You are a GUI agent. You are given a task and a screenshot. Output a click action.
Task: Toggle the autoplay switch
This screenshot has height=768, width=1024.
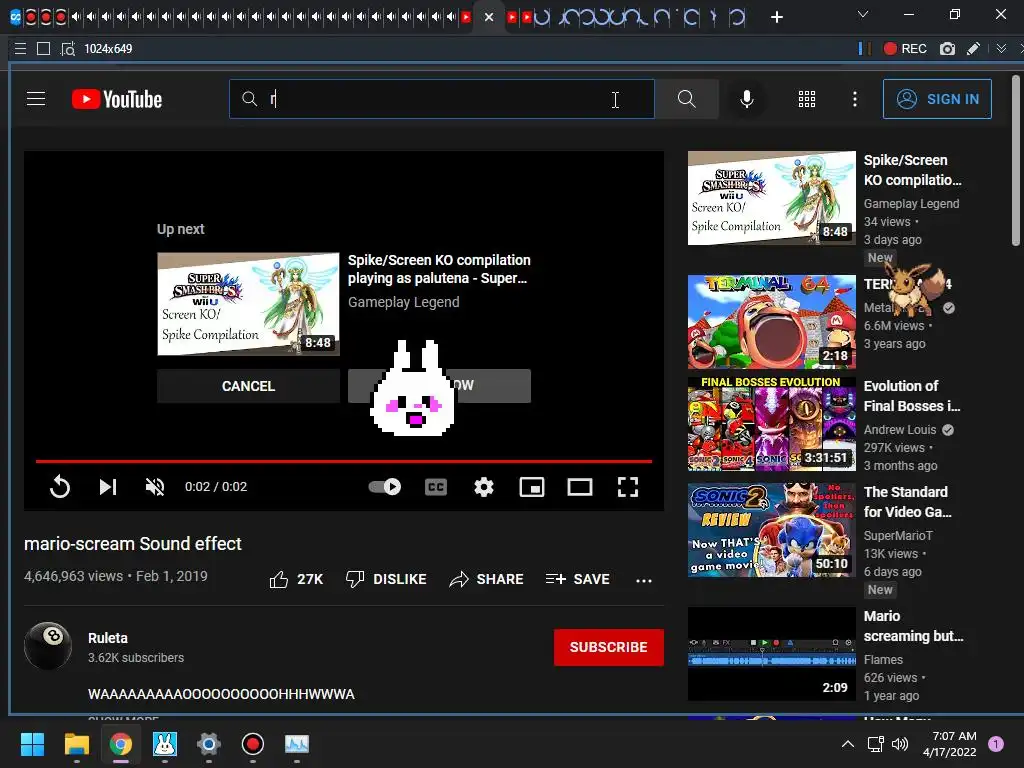pos(385,487)
